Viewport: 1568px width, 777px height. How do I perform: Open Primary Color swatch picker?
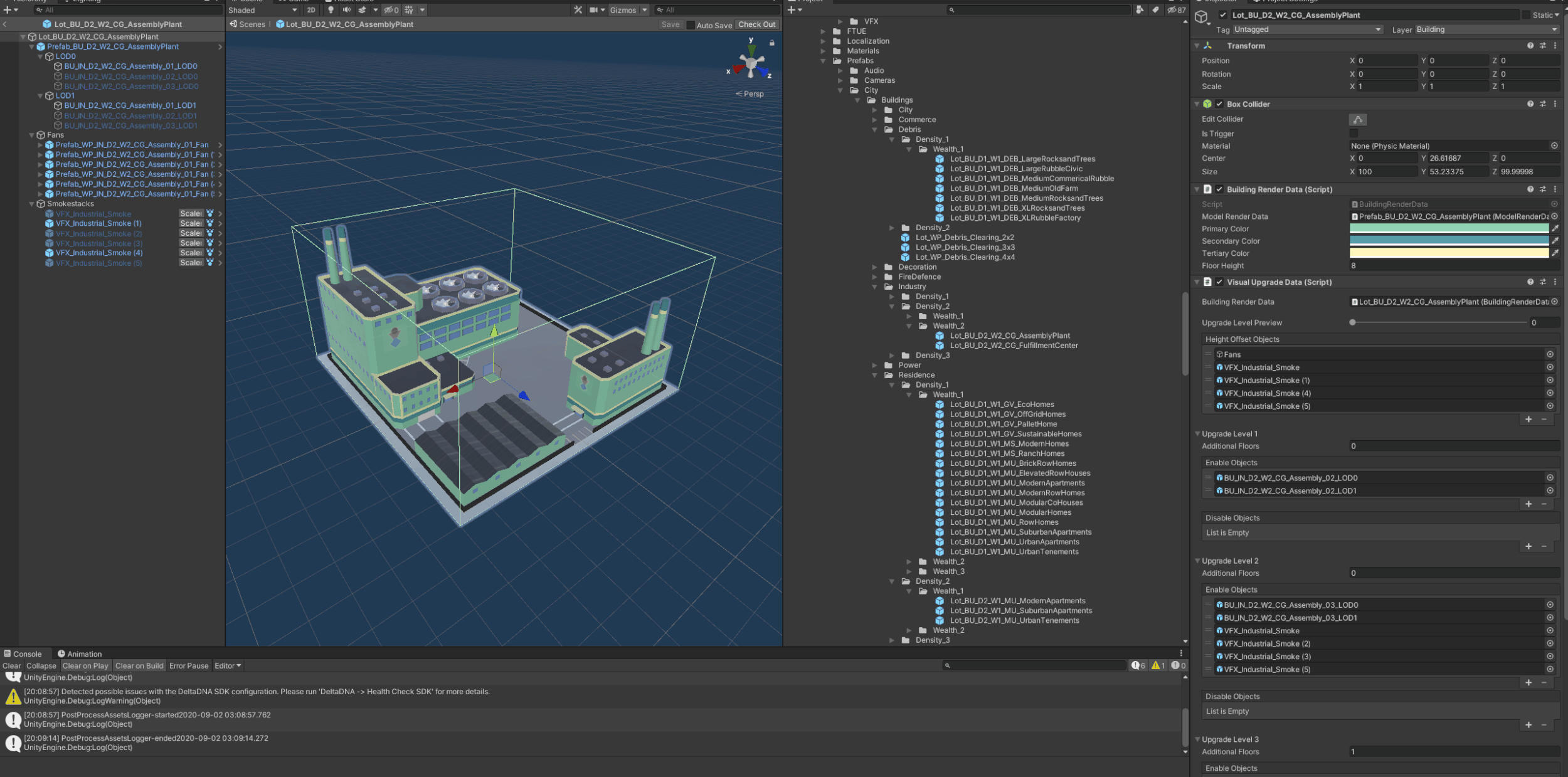[x=1449, y=229]
